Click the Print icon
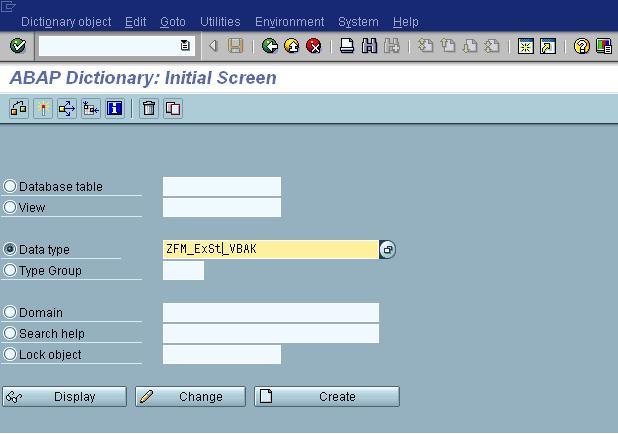Viewport: 618px width, 434px height. (x=347, y=46)
